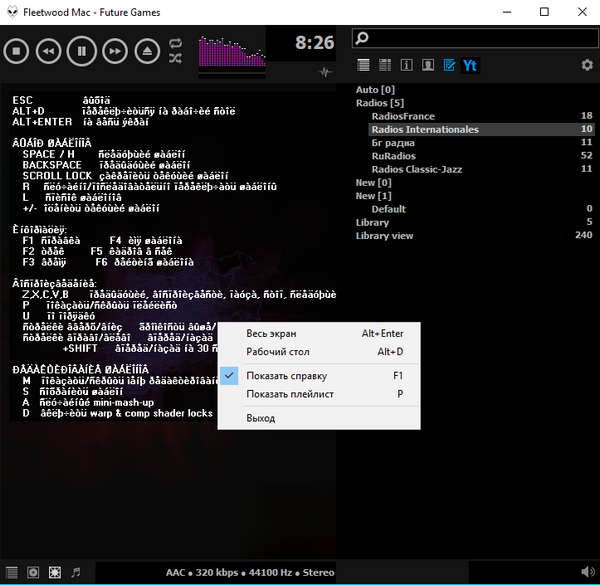Collapse the Auto [0] group
The height and width of the screenshot is (585, 600).
[x=373, y=90]
